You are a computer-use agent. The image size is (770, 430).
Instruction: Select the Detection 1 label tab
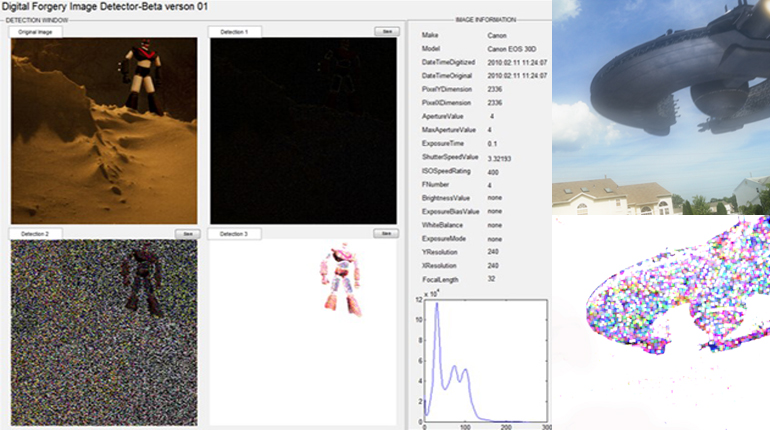pyautogui.click(x=235, y=32)
